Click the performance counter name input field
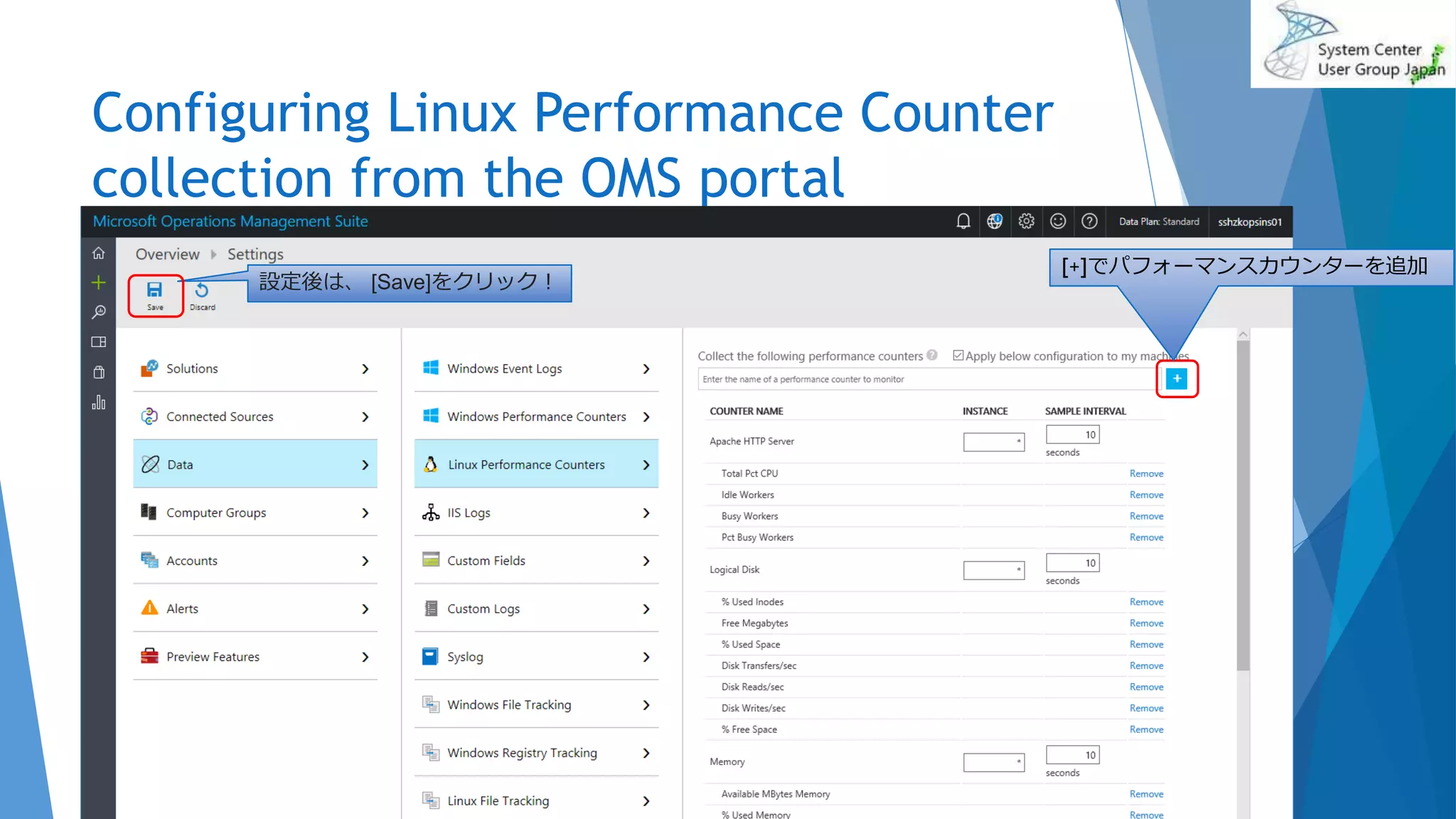The width and height of the screenshot is (1456, 819). click(928, 379)
